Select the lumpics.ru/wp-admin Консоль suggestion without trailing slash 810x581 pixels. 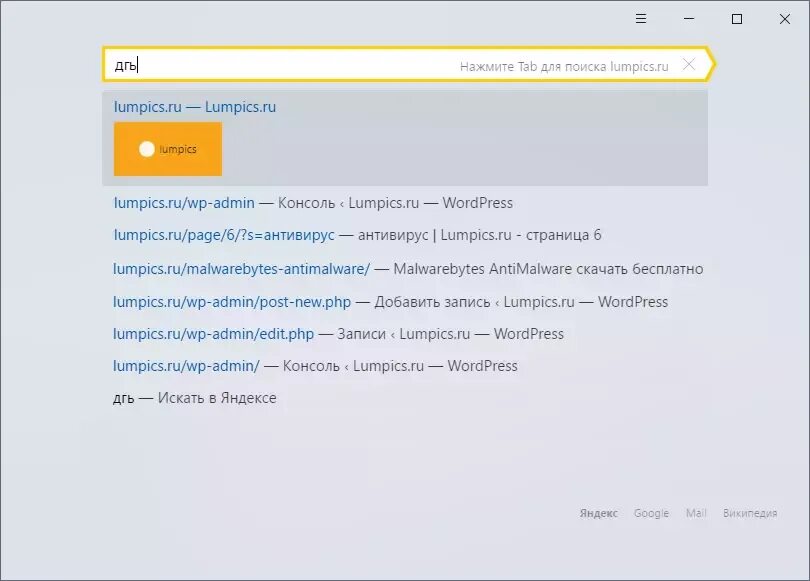click(313, 203)
